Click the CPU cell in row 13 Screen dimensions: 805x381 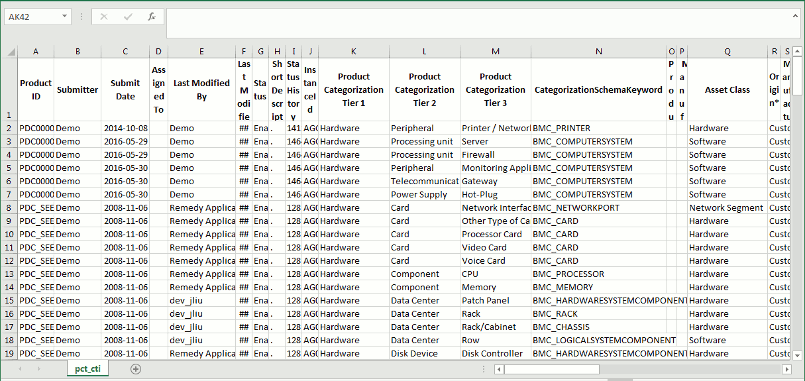click(x=496, y=274)
